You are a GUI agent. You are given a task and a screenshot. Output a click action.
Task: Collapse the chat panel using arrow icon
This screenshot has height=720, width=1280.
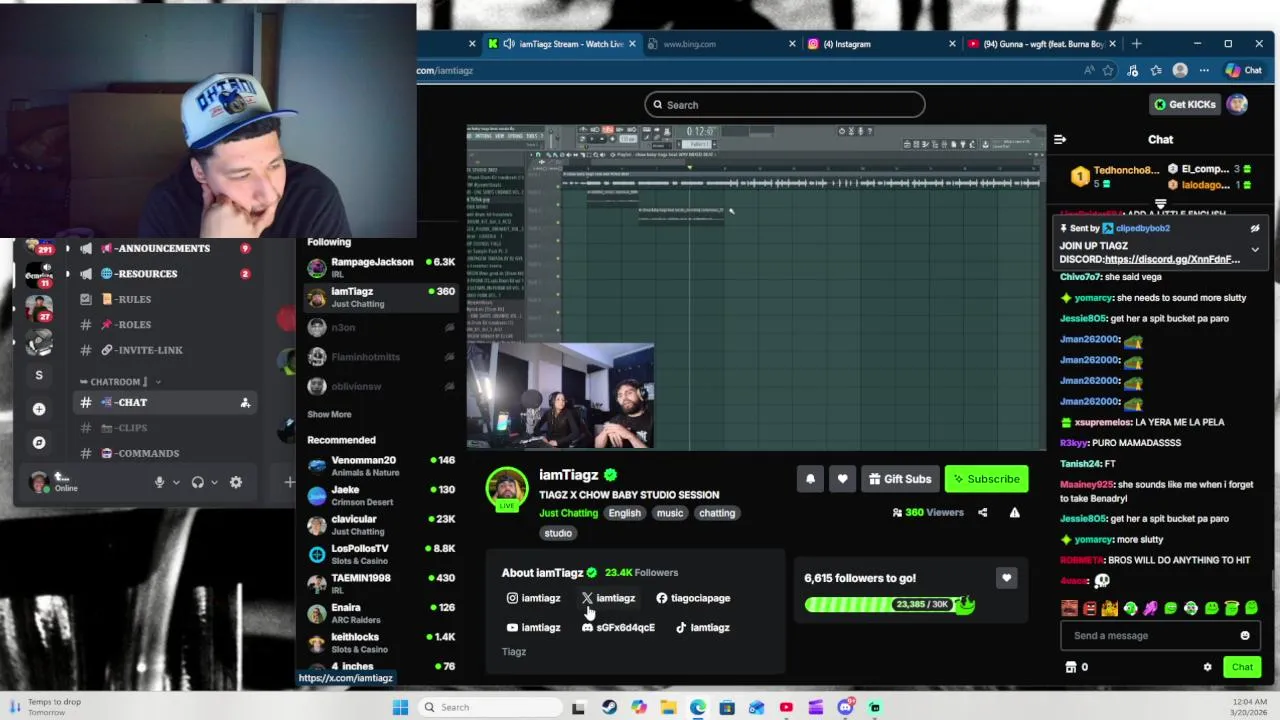pos(1060,139)
